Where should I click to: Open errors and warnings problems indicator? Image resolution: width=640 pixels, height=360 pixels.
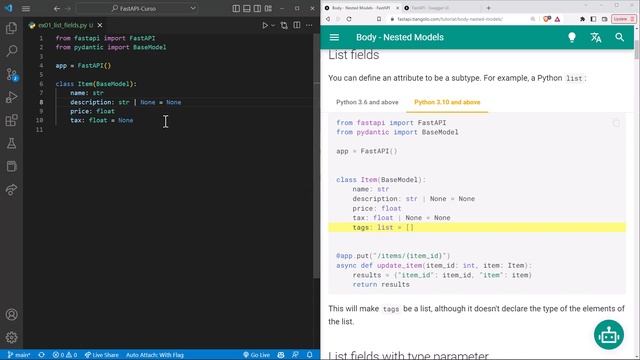pyautogui.click(x=65, y=355)
